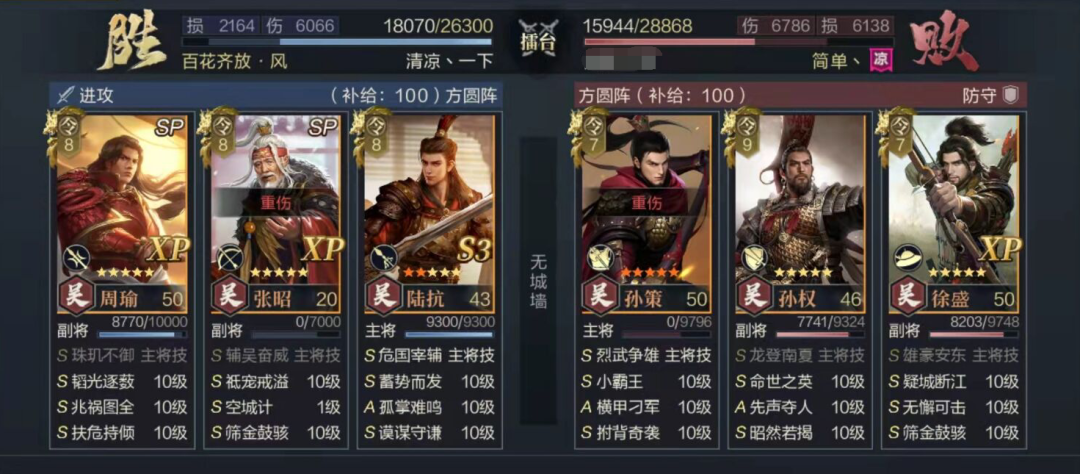The height and width of the screenshot is (474, 1080).
Task: Click Sun Quan's 吴 faction badge
Action: [754, 298]
